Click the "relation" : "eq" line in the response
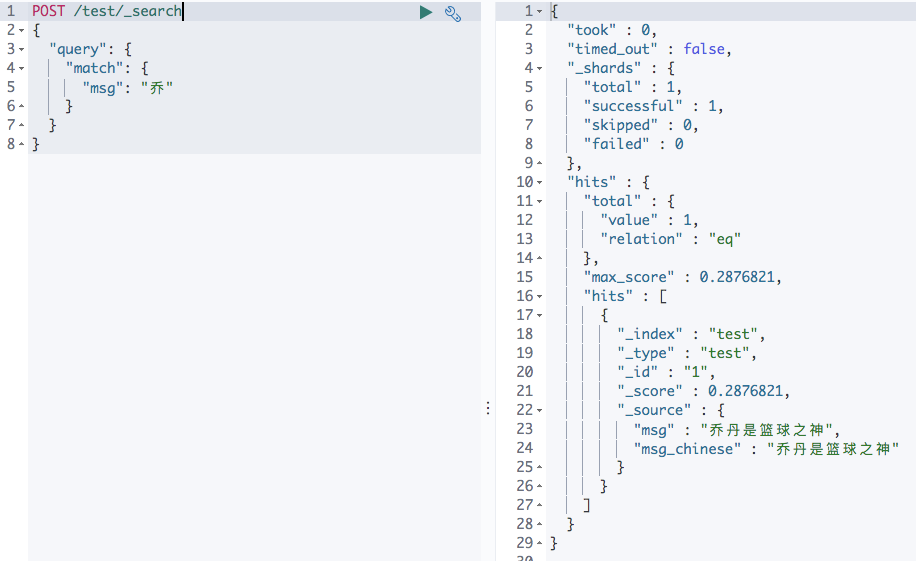The image size is (916, 561). coord(671,239)
